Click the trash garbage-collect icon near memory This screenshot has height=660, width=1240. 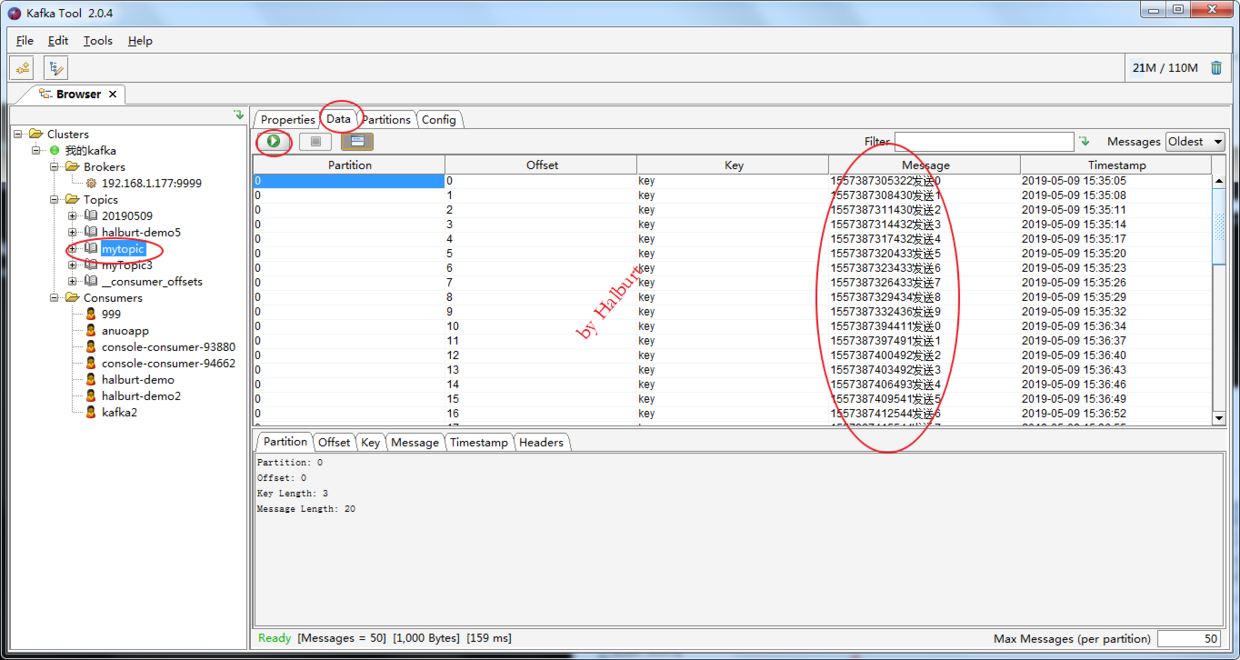coord(1216,68)
